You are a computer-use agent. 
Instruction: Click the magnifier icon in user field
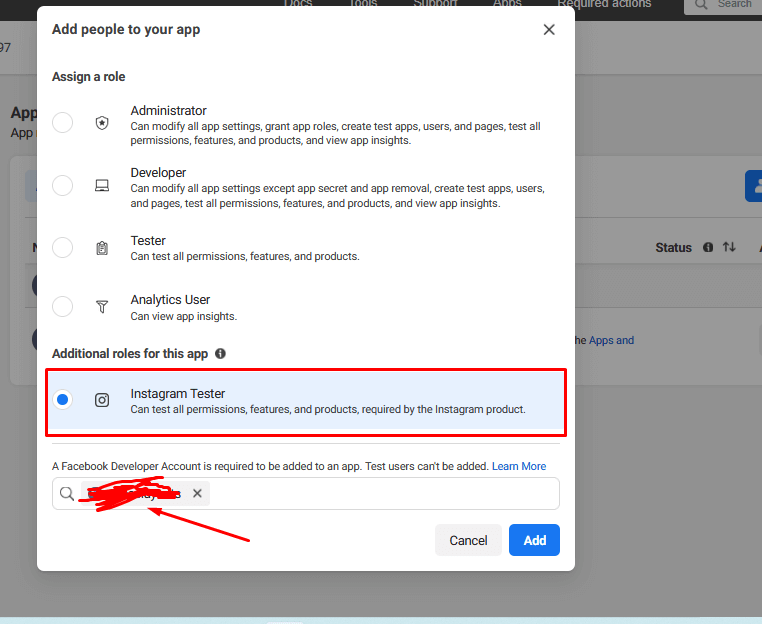pyautogui.click(x=67, y=494)
